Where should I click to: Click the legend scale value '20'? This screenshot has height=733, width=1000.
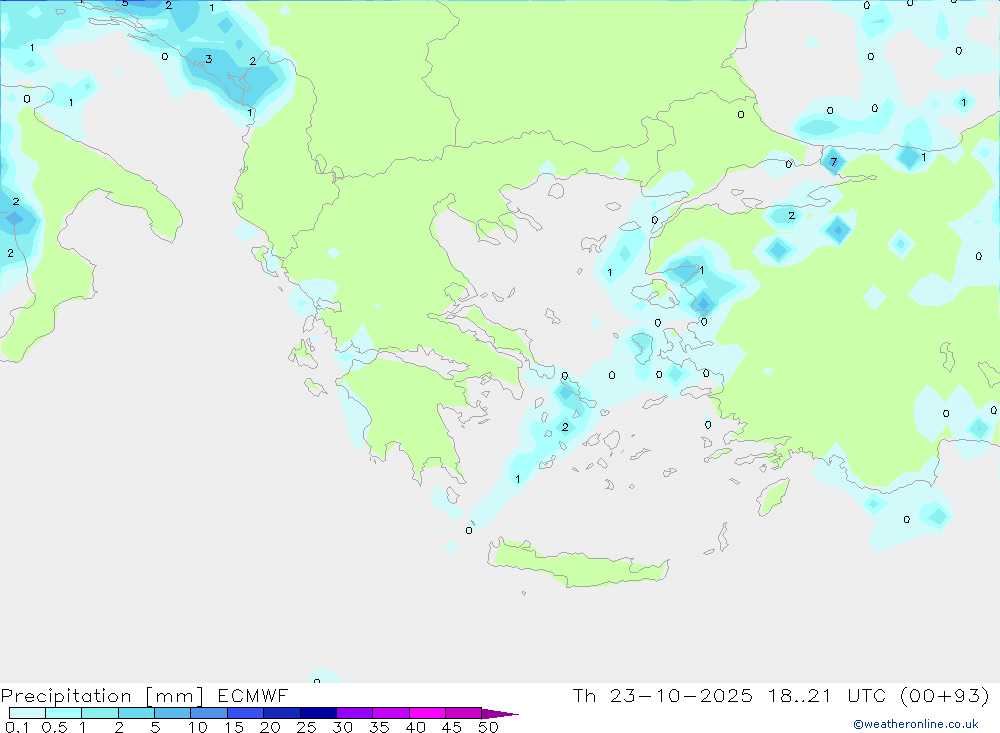270,727
